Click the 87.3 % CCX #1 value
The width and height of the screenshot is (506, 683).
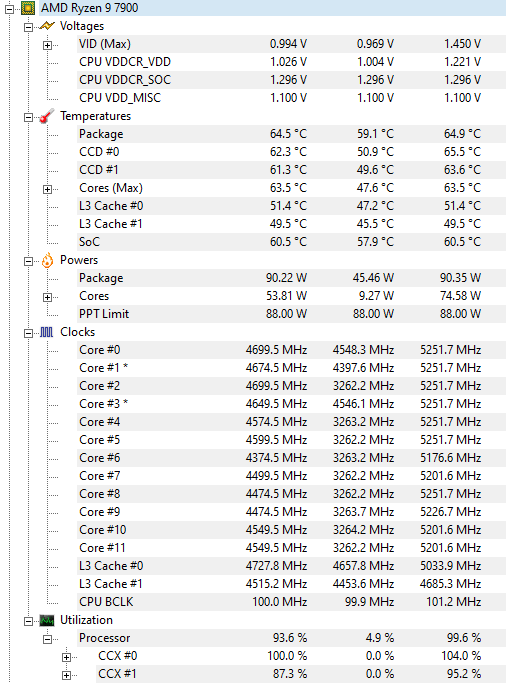point(290,673)
